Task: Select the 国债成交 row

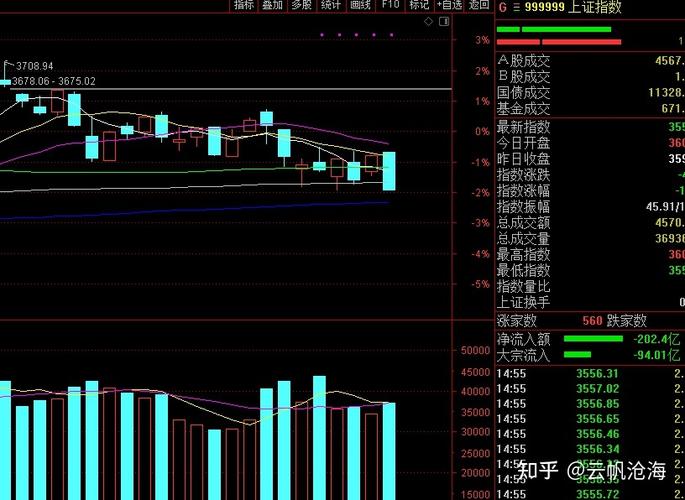Action: click(x=591, y=93)
